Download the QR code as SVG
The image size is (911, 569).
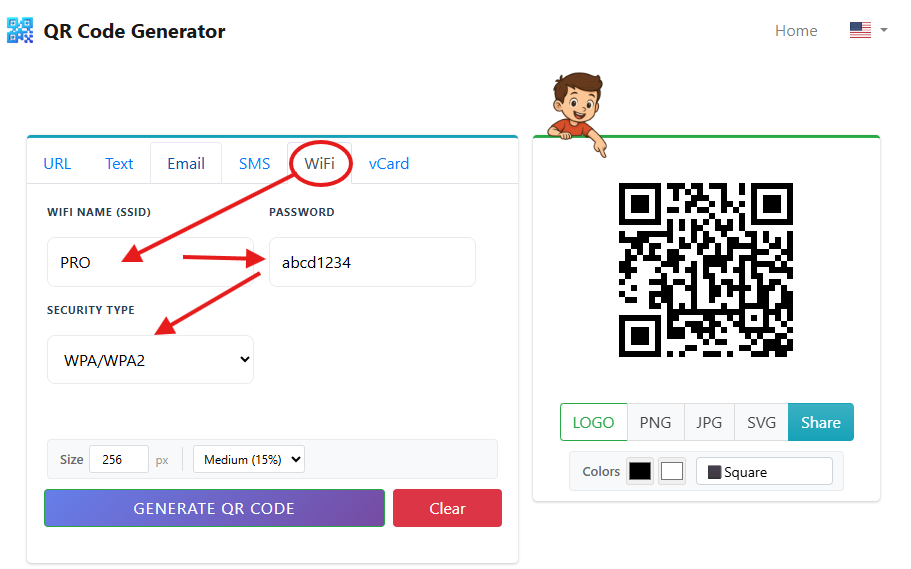pos(762,422)
